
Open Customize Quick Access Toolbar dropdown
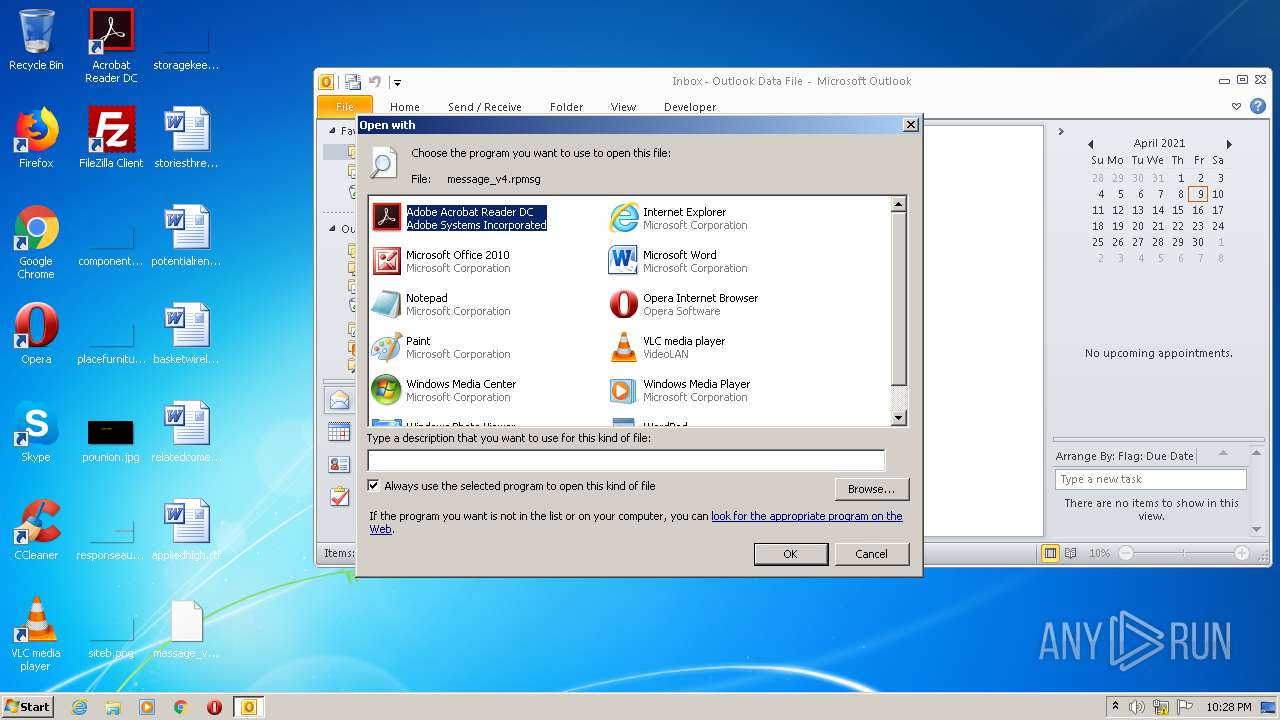pos(397,83)
